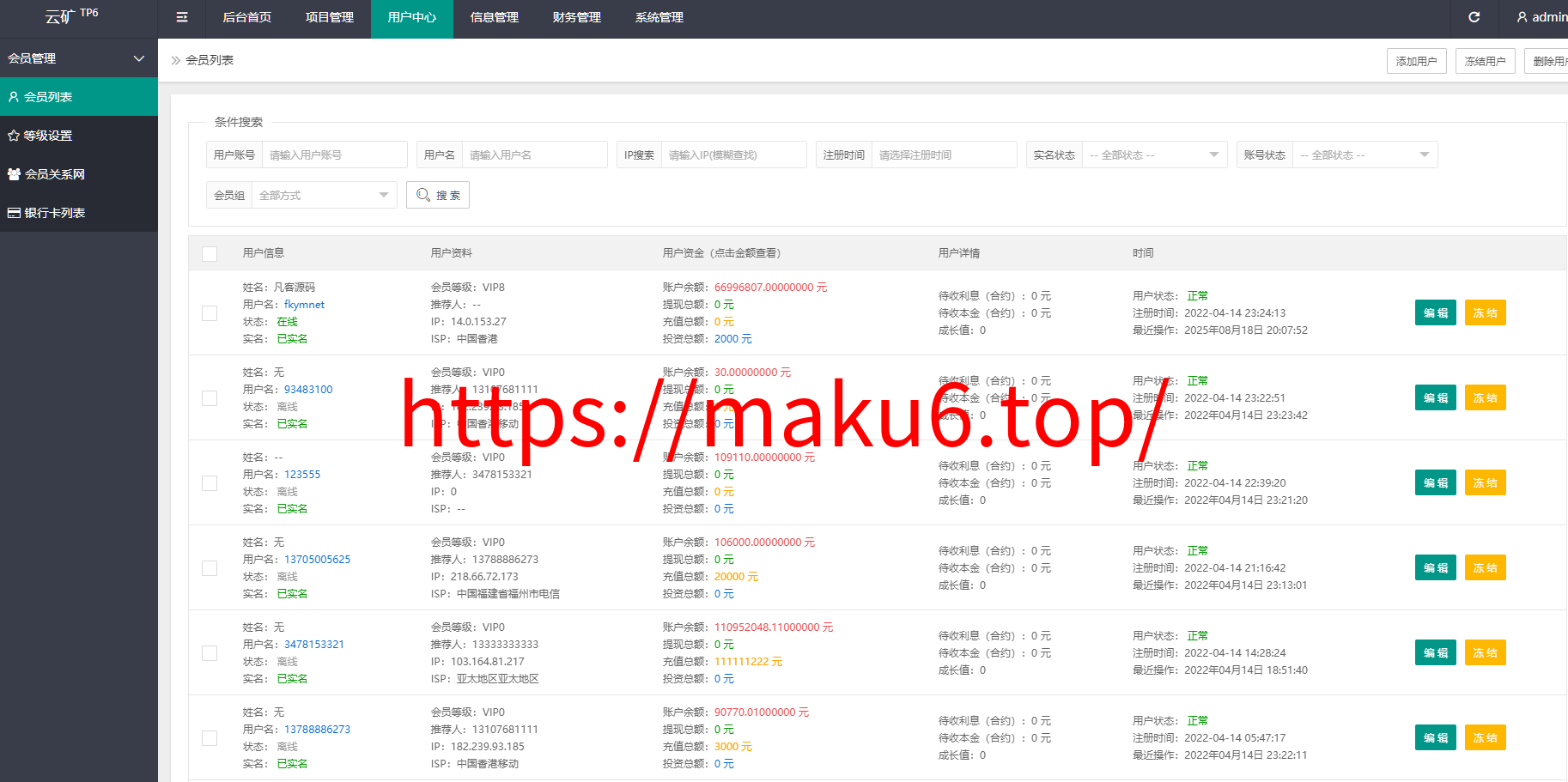Click the breadcrumb double-arrow icon

(176, 60)
